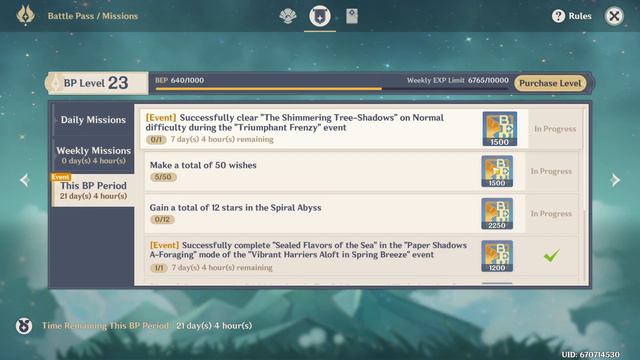Click the 1/1 progress counter

pos(159,268)
